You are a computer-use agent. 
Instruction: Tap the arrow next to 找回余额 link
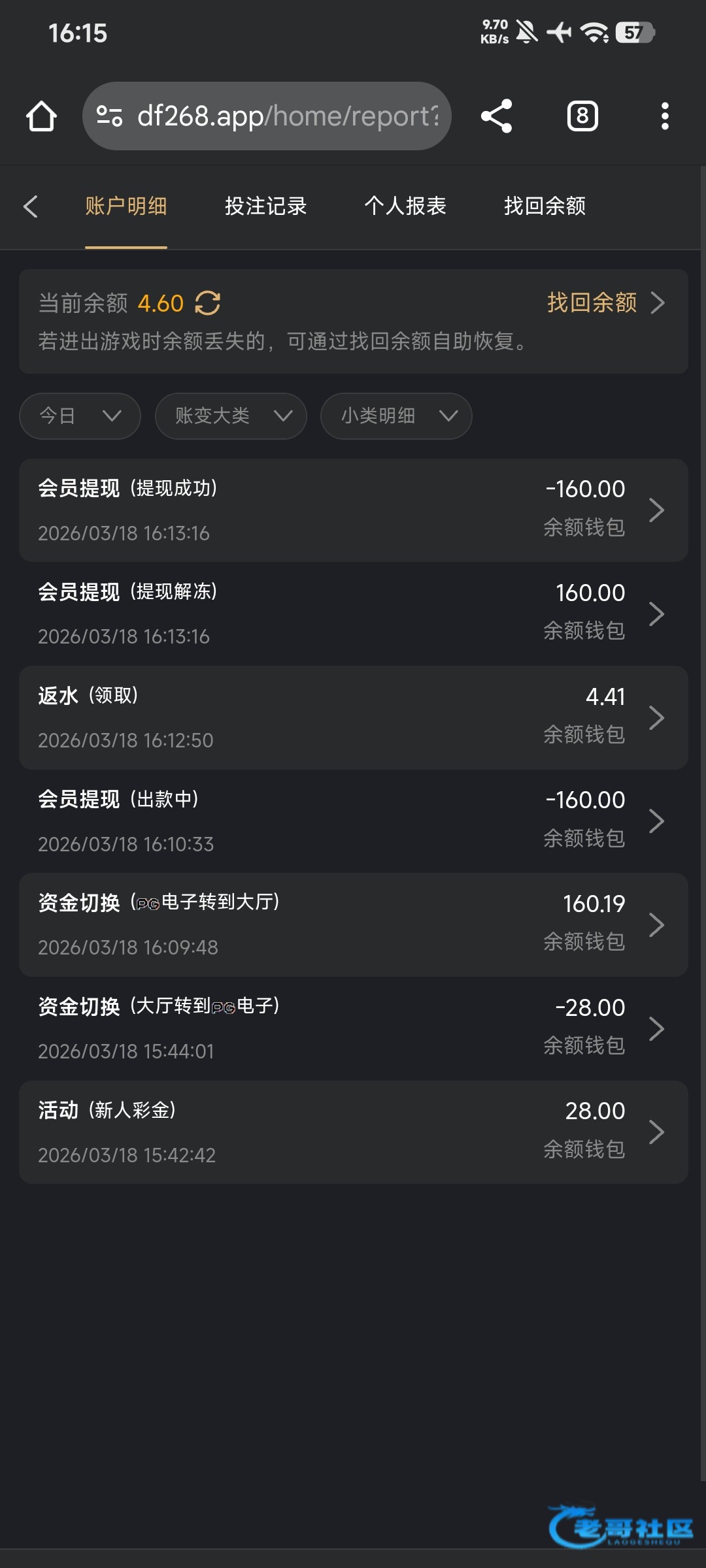pos(658,303)
